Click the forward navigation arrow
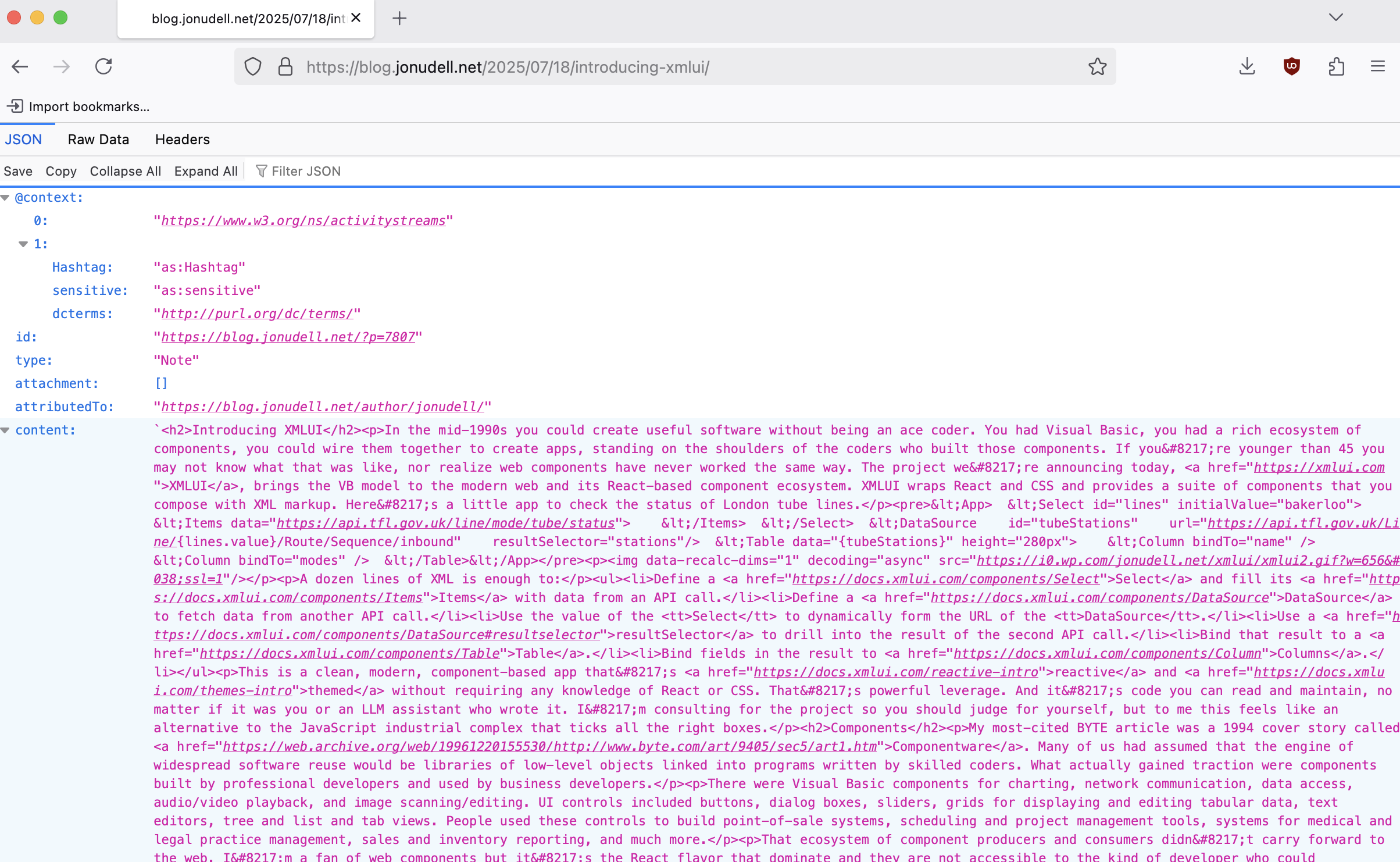1400x862 pixels. point(61,67)
